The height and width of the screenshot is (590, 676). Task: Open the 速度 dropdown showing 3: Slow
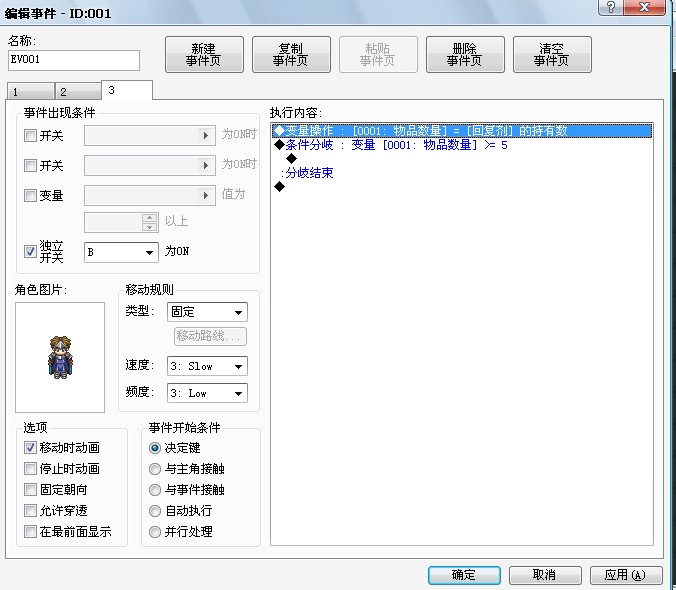coord(207,366)
